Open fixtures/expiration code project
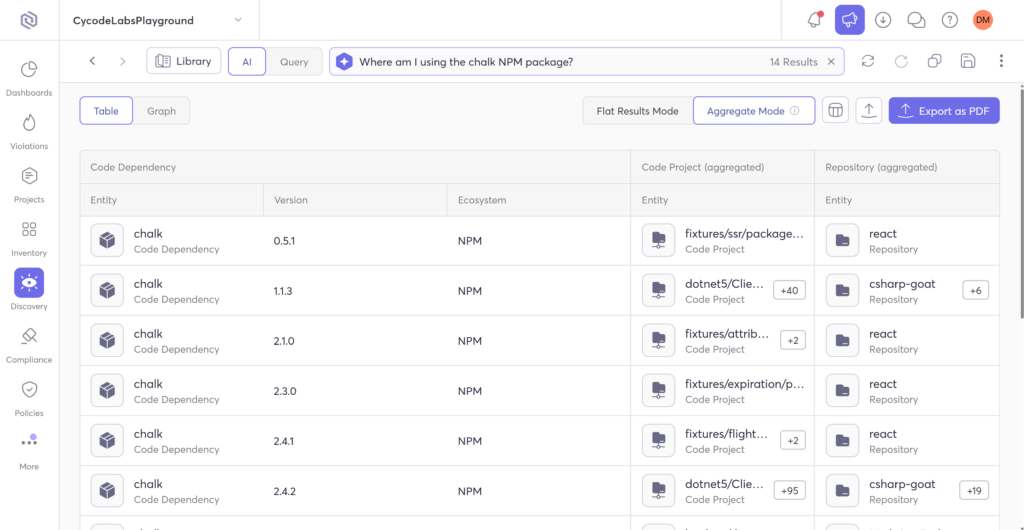 pyautogui.click(x=744, y=384)
